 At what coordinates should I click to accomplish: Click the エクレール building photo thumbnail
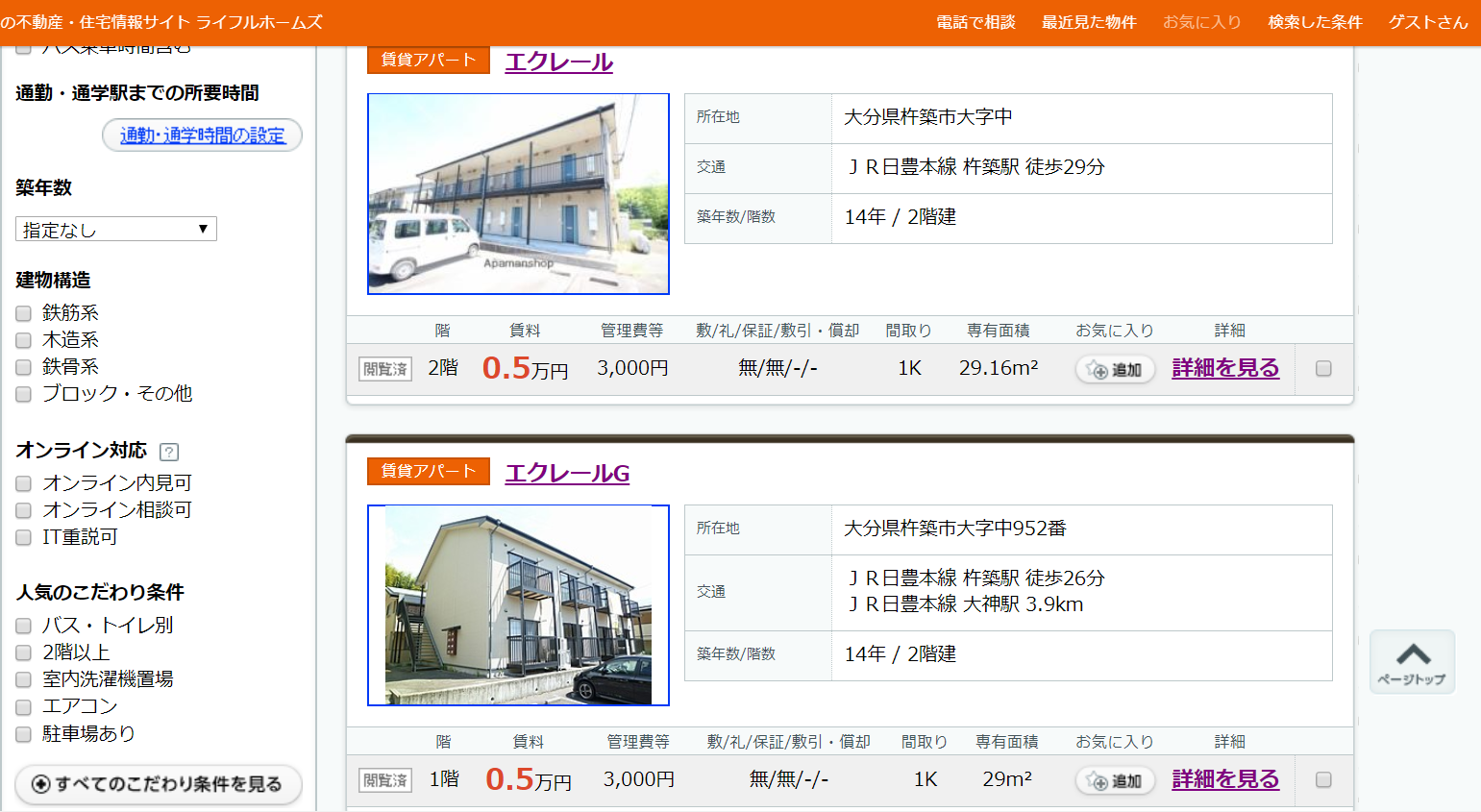pyautogui.click(x=518, y=194)
